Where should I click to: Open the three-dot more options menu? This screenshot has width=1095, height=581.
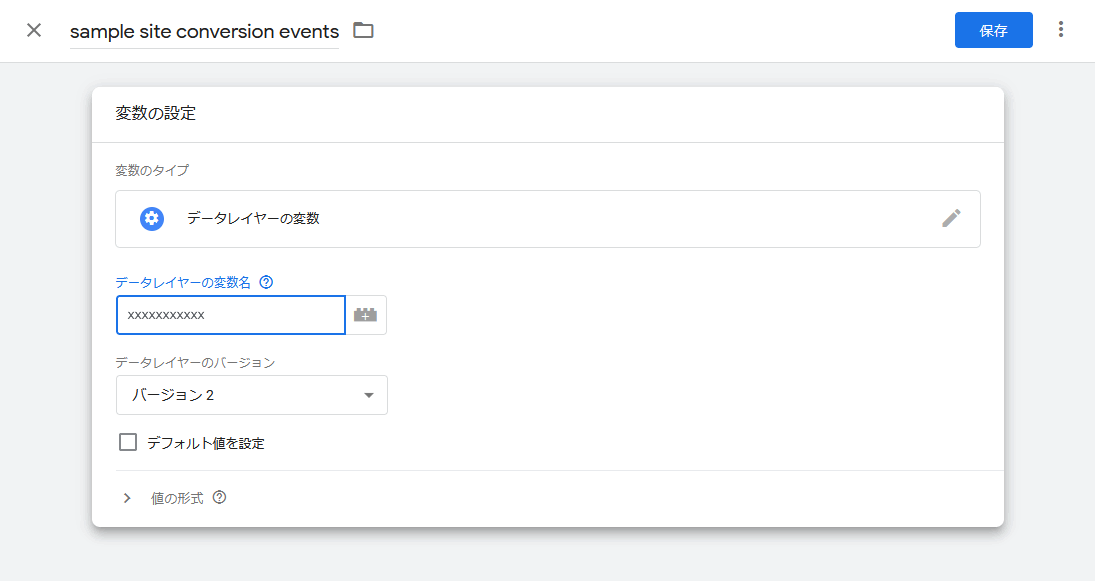[1061, 30]
